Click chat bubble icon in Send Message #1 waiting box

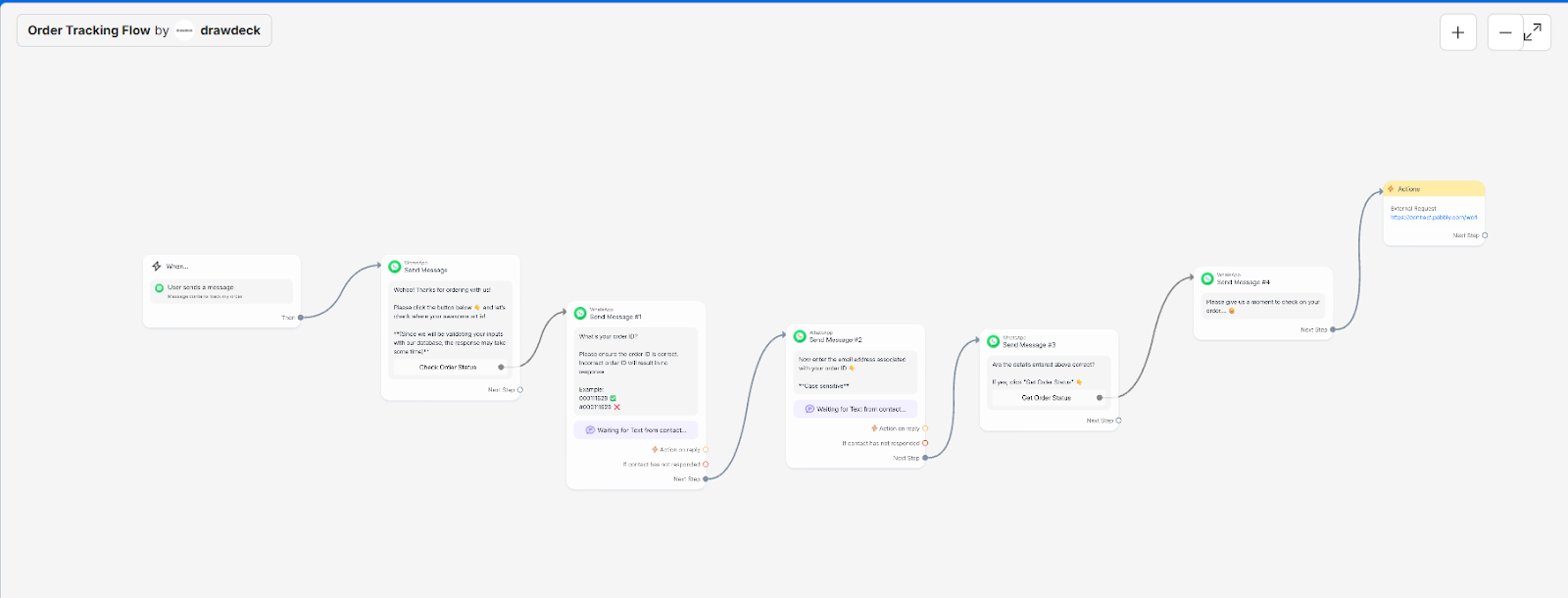tap(590, 429)
